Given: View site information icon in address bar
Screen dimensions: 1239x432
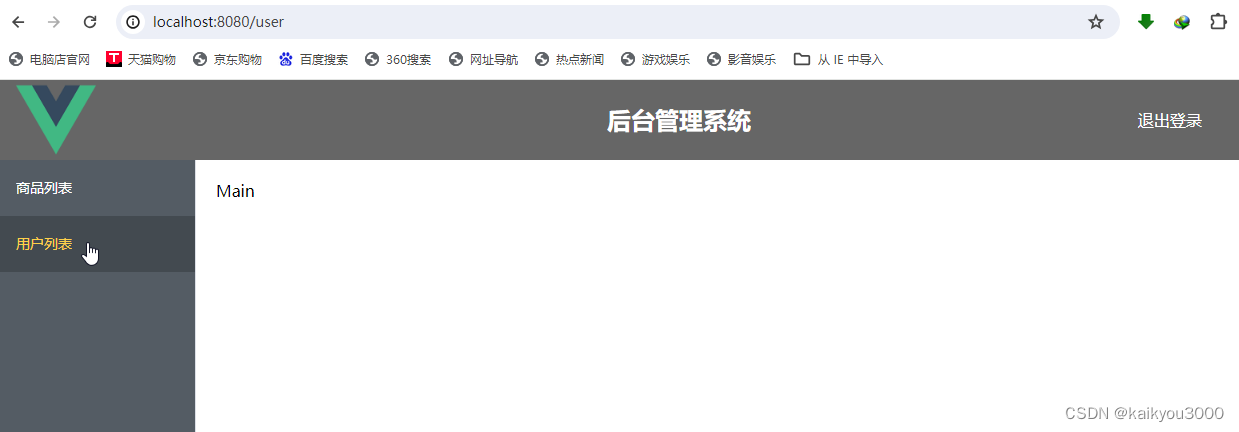Looking at the screenshot, I should tap(133, 22).
